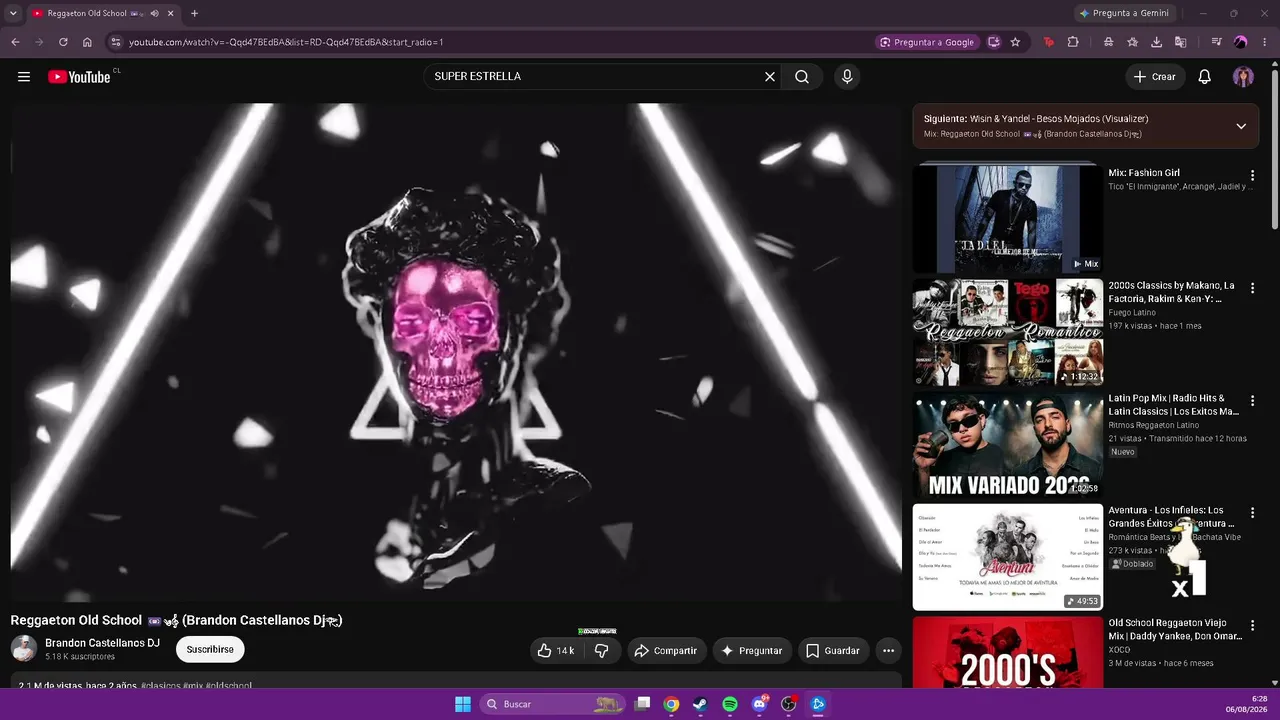Share the video via Compartir

click(666, 650)
